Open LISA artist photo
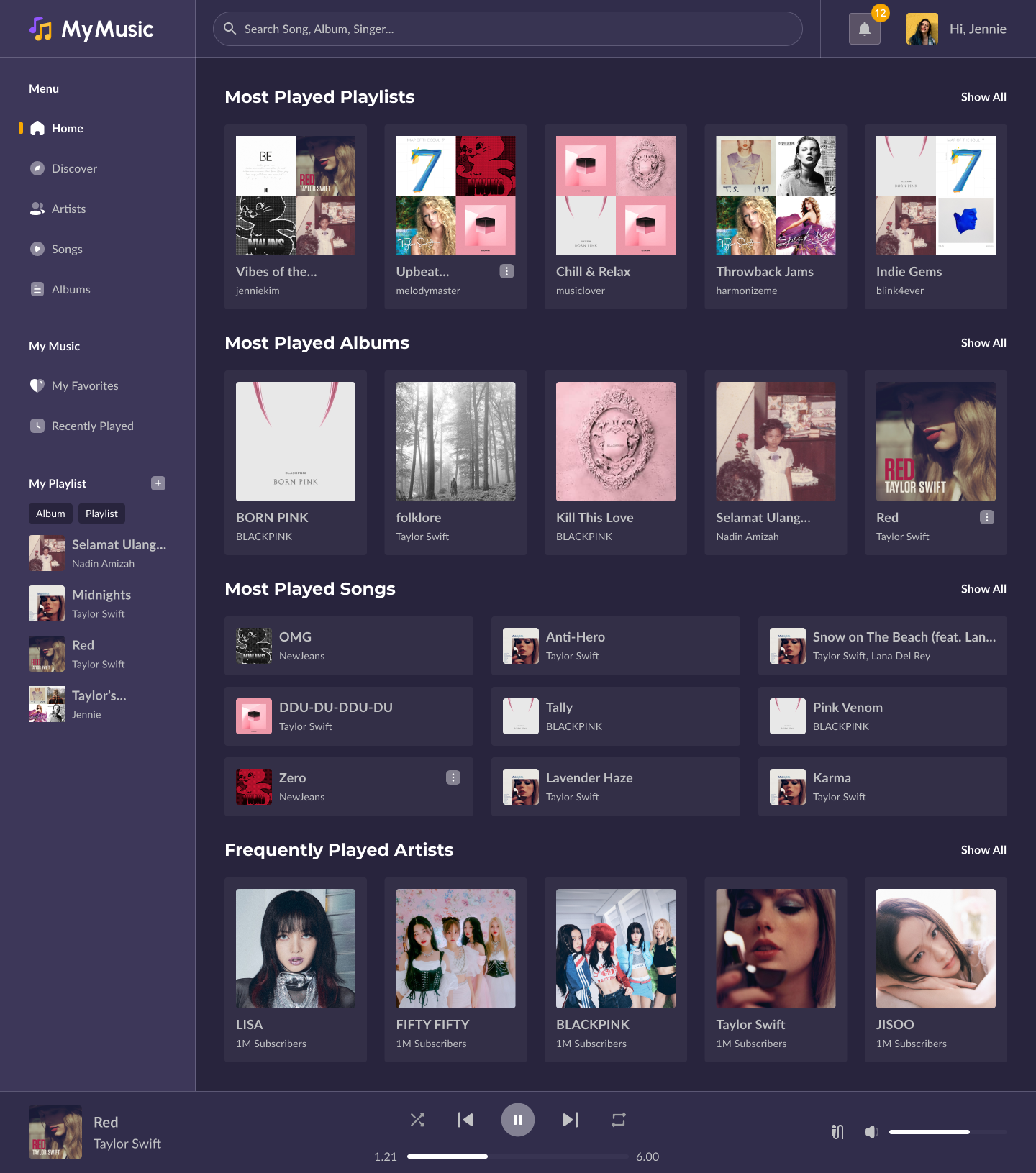1036x1173 pixels. (x=296, y=949)
